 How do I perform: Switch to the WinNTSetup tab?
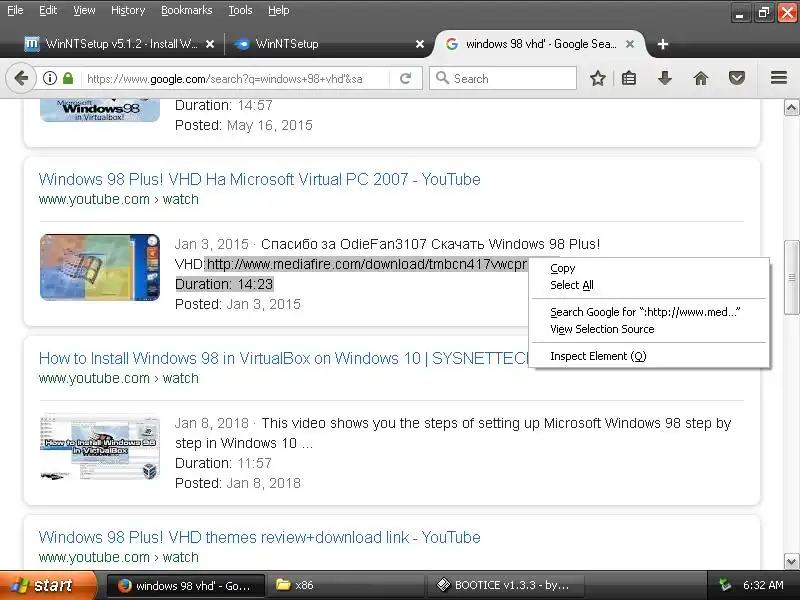[327, 44]
